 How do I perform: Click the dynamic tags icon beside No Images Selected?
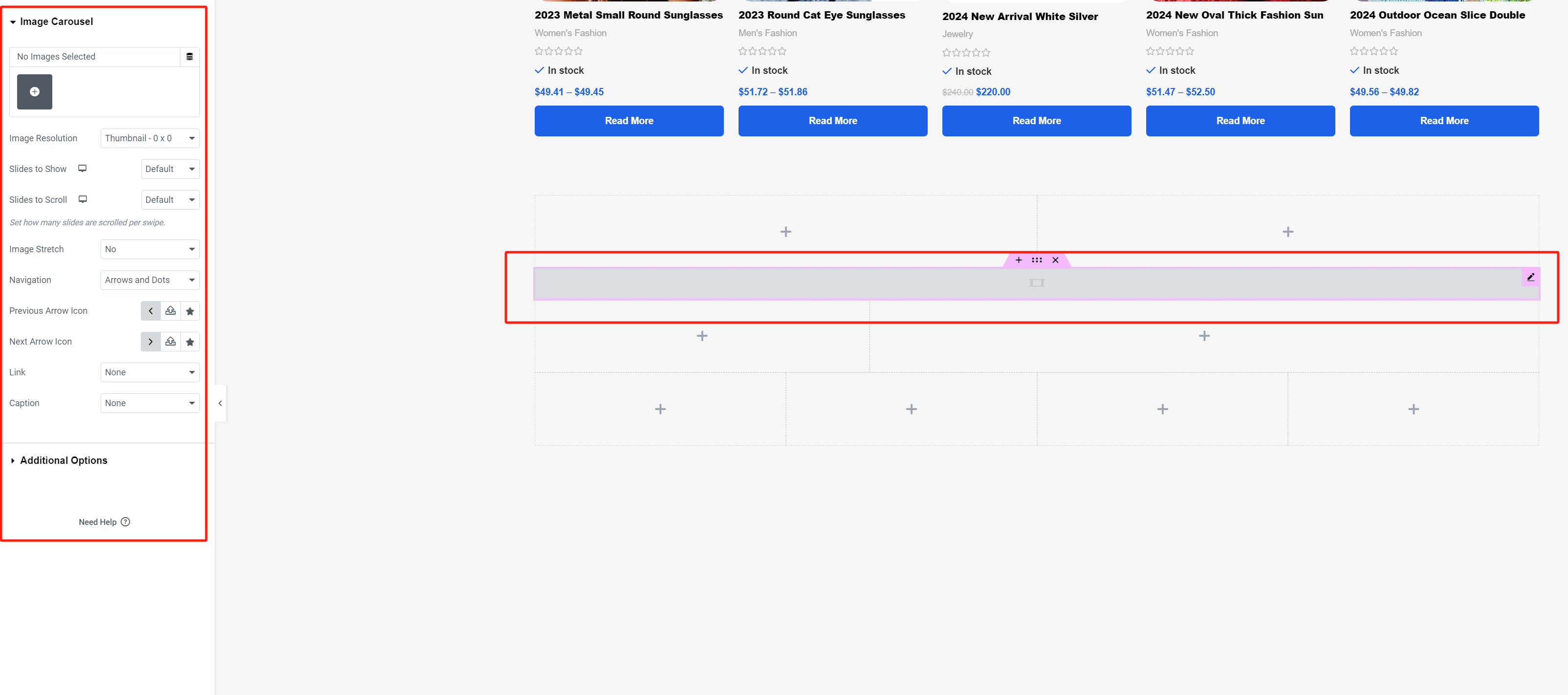[189, 56]
